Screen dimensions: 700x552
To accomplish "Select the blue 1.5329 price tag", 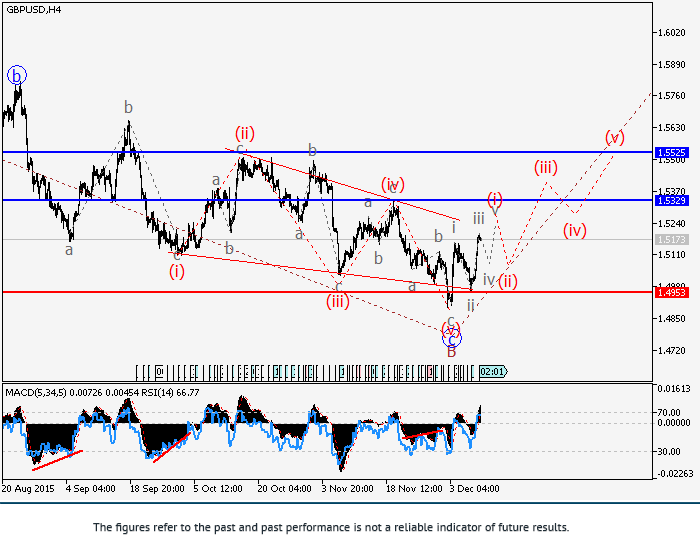I will (x=672, y=201).
